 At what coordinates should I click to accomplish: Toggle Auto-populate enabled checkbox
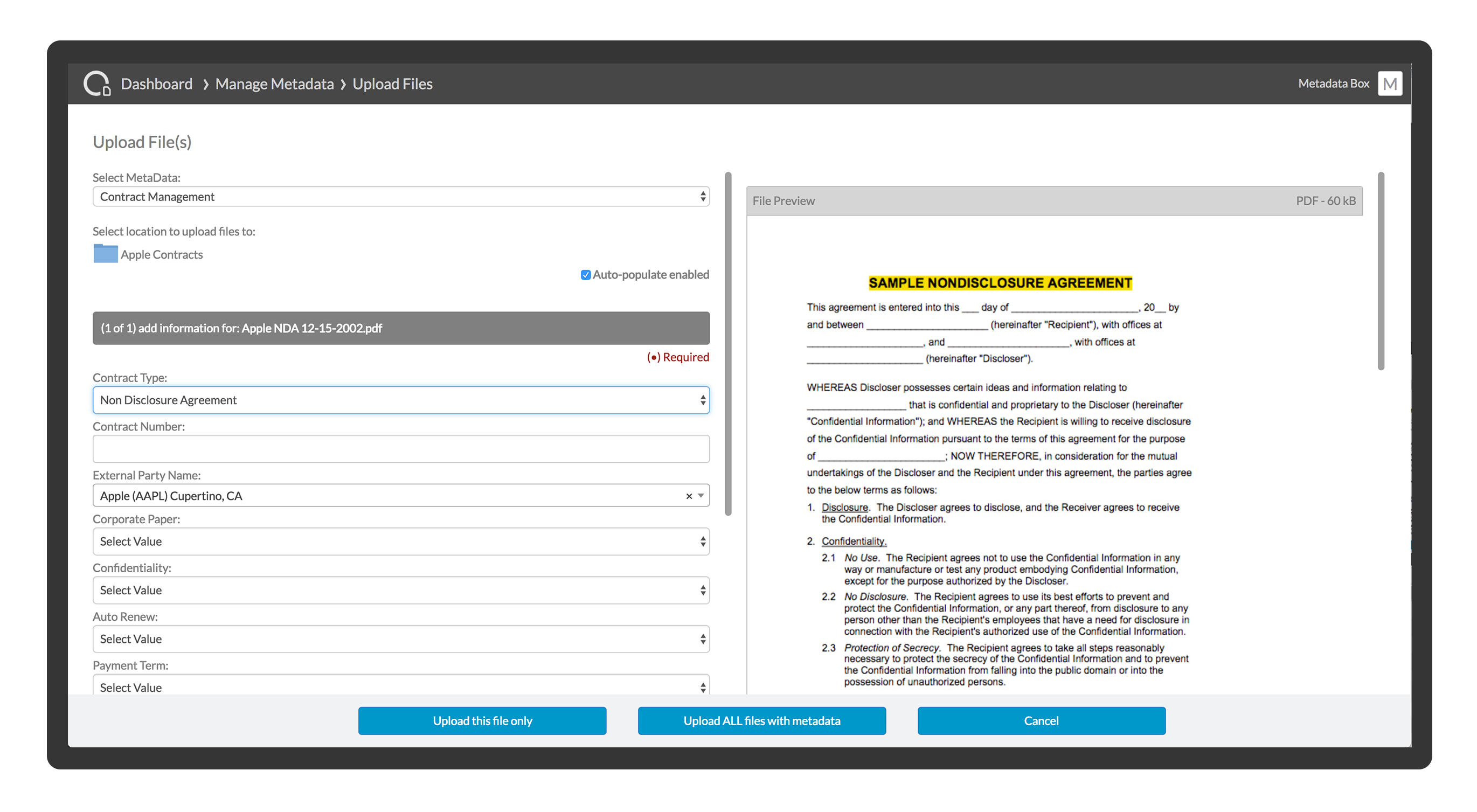[x=585, y=275]
